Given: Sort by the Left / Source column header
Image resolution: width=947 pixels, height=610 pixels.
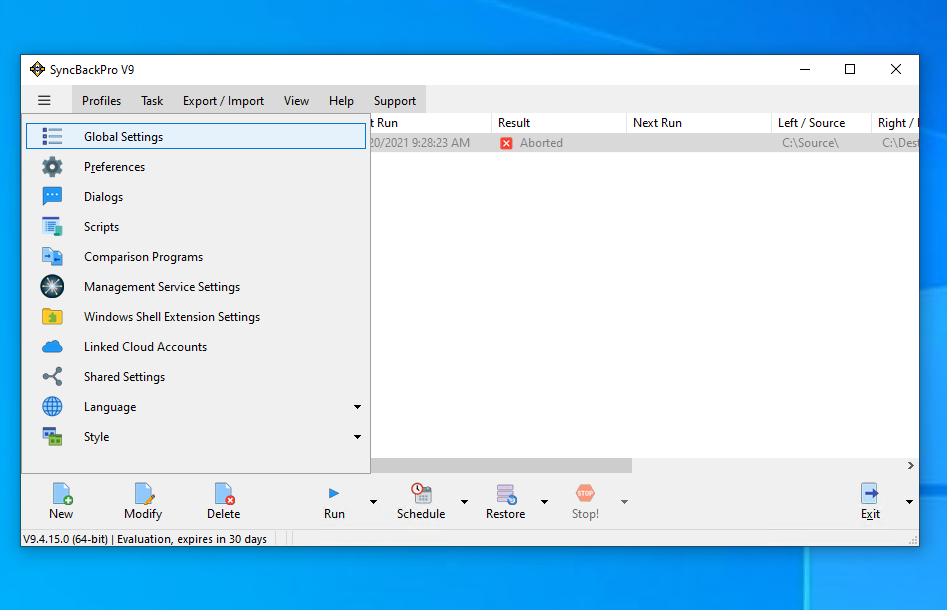Looking at the screenshot, I should coord(821,123).
